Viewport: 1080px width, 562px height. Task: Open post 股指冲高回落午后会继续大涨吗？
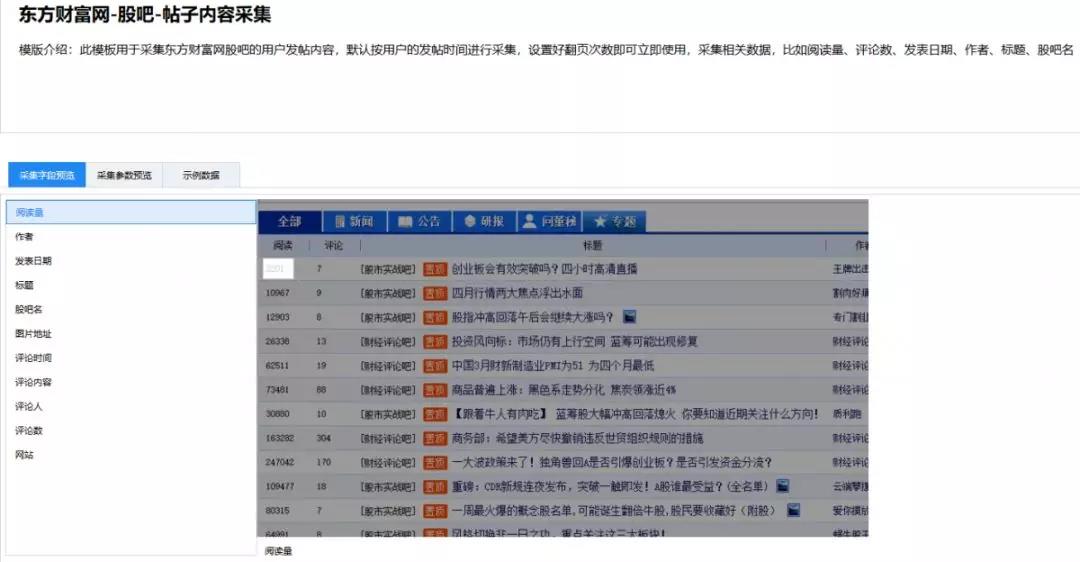point(532,317)
